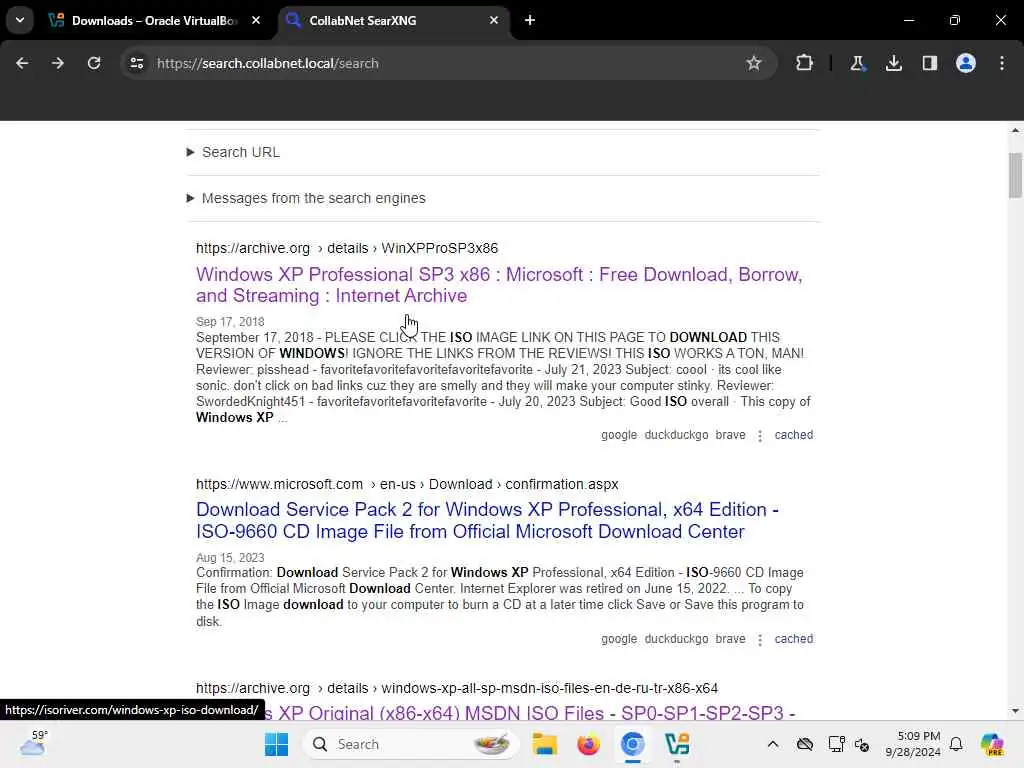Toggle the browser side panel
1024x768 pixels.
pyautogui.click(x=930, y=63)
